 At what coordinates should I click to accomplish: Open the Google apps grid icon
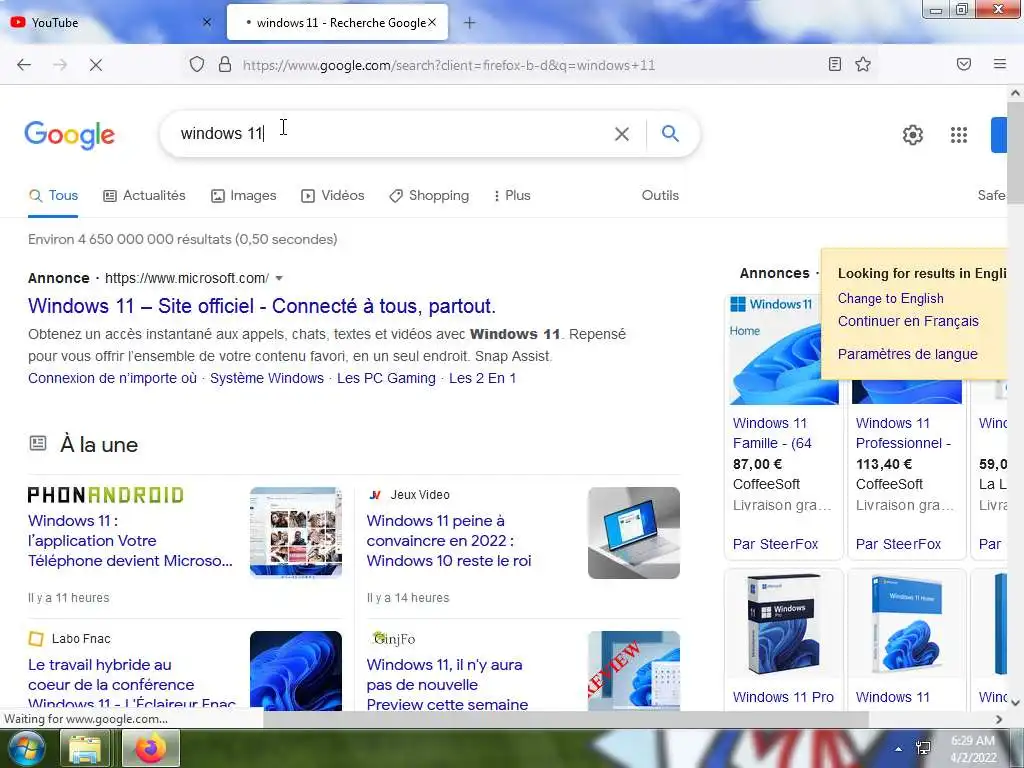click(959, 135)
